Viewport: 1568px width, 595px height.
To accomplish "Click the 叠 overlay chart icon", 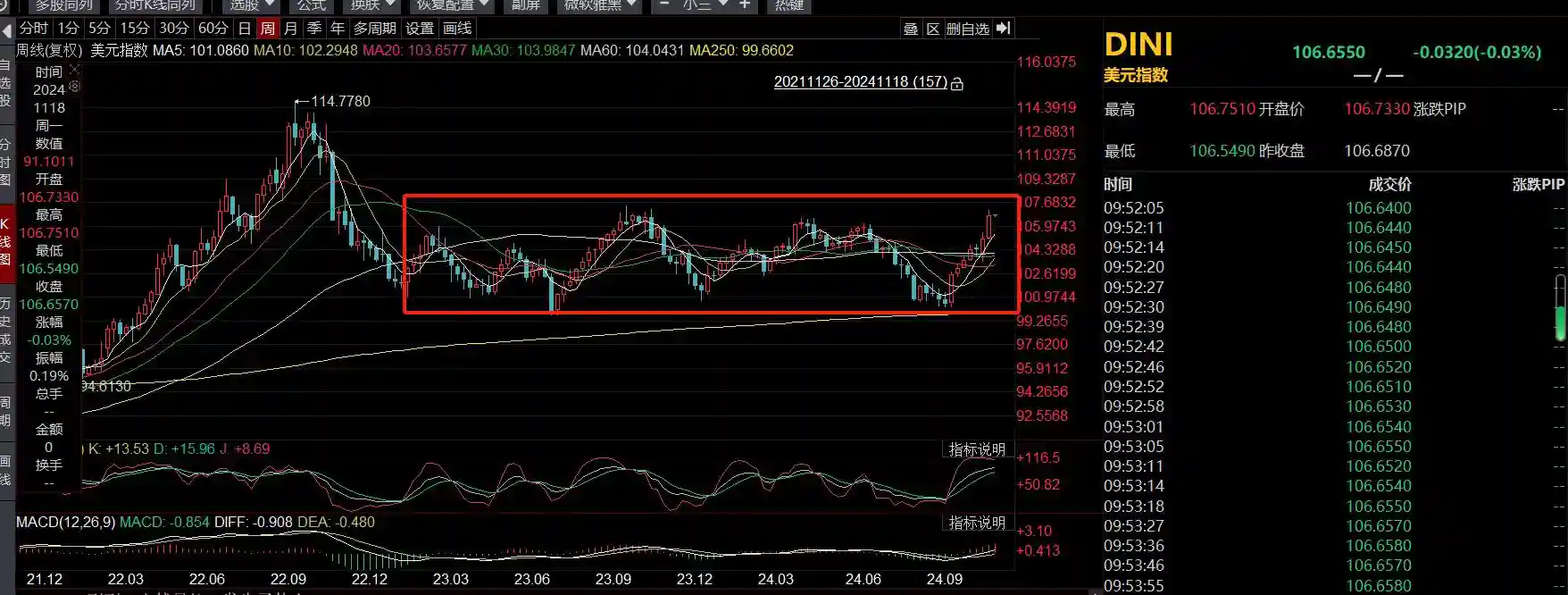I will pos(911,29).
